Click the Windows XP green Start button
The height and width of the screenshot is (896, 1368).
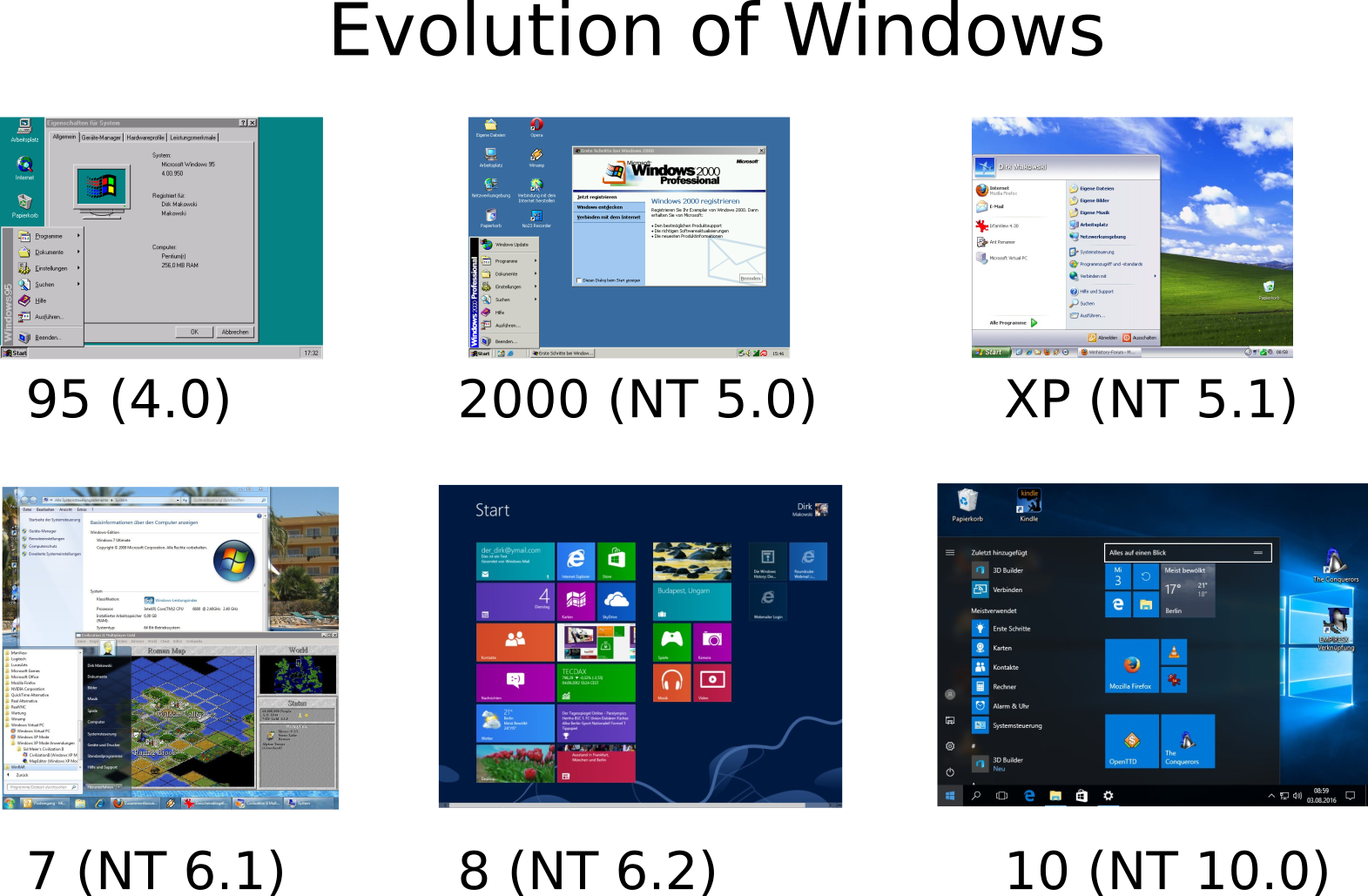[992, 353]
